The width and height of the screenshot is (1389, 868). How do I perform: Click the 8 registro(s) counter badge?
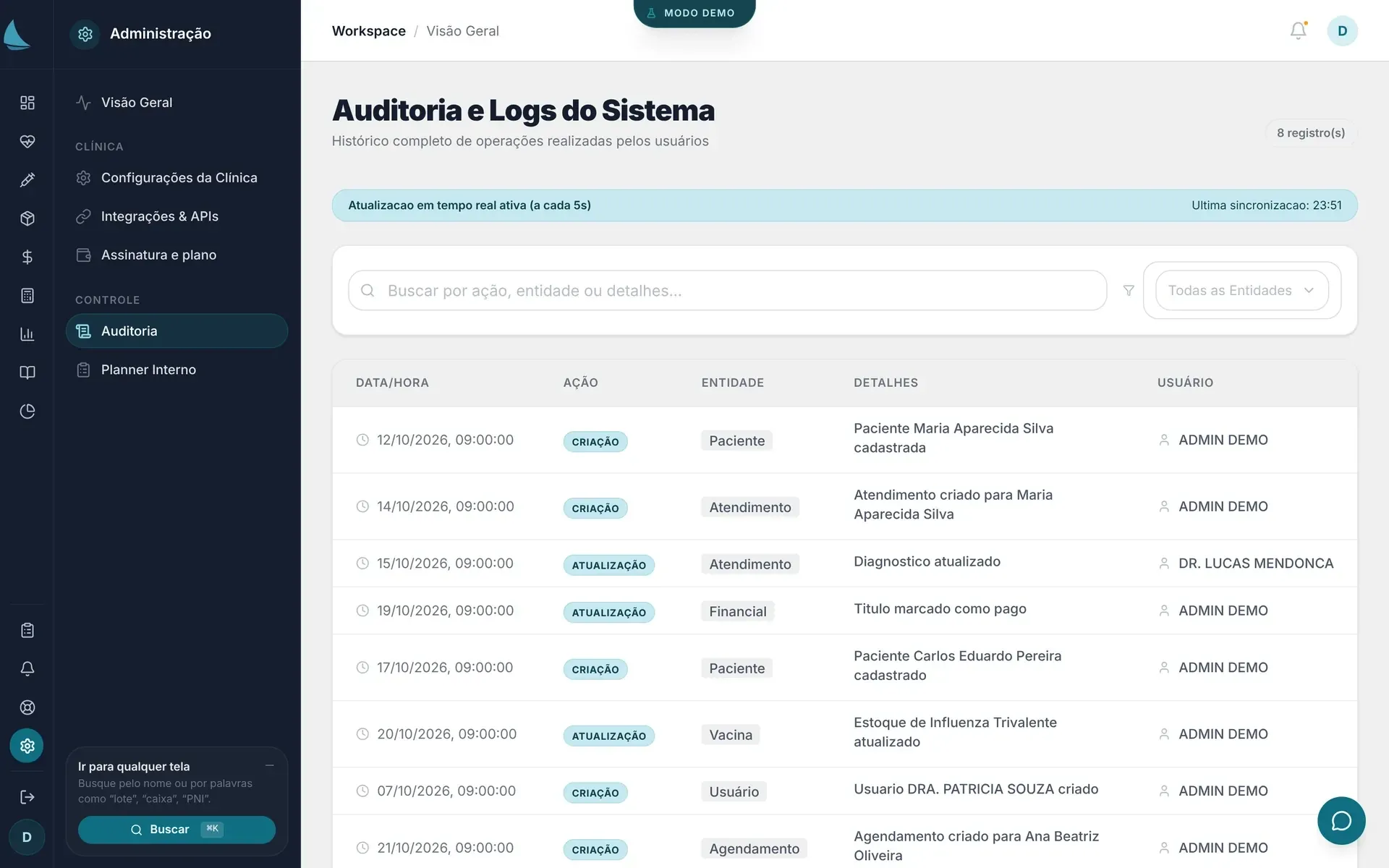tap(1310, 133)
